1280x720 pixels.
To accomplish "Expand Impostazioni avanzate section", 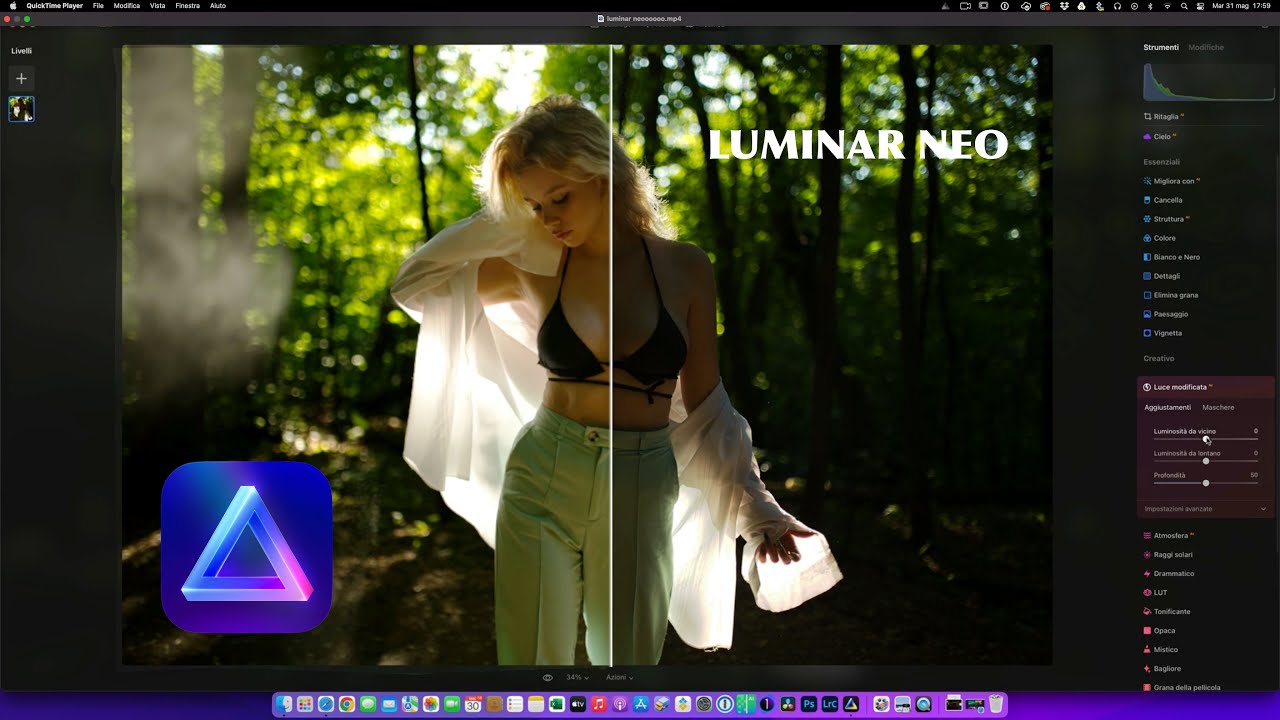I will pos(1206,509).
